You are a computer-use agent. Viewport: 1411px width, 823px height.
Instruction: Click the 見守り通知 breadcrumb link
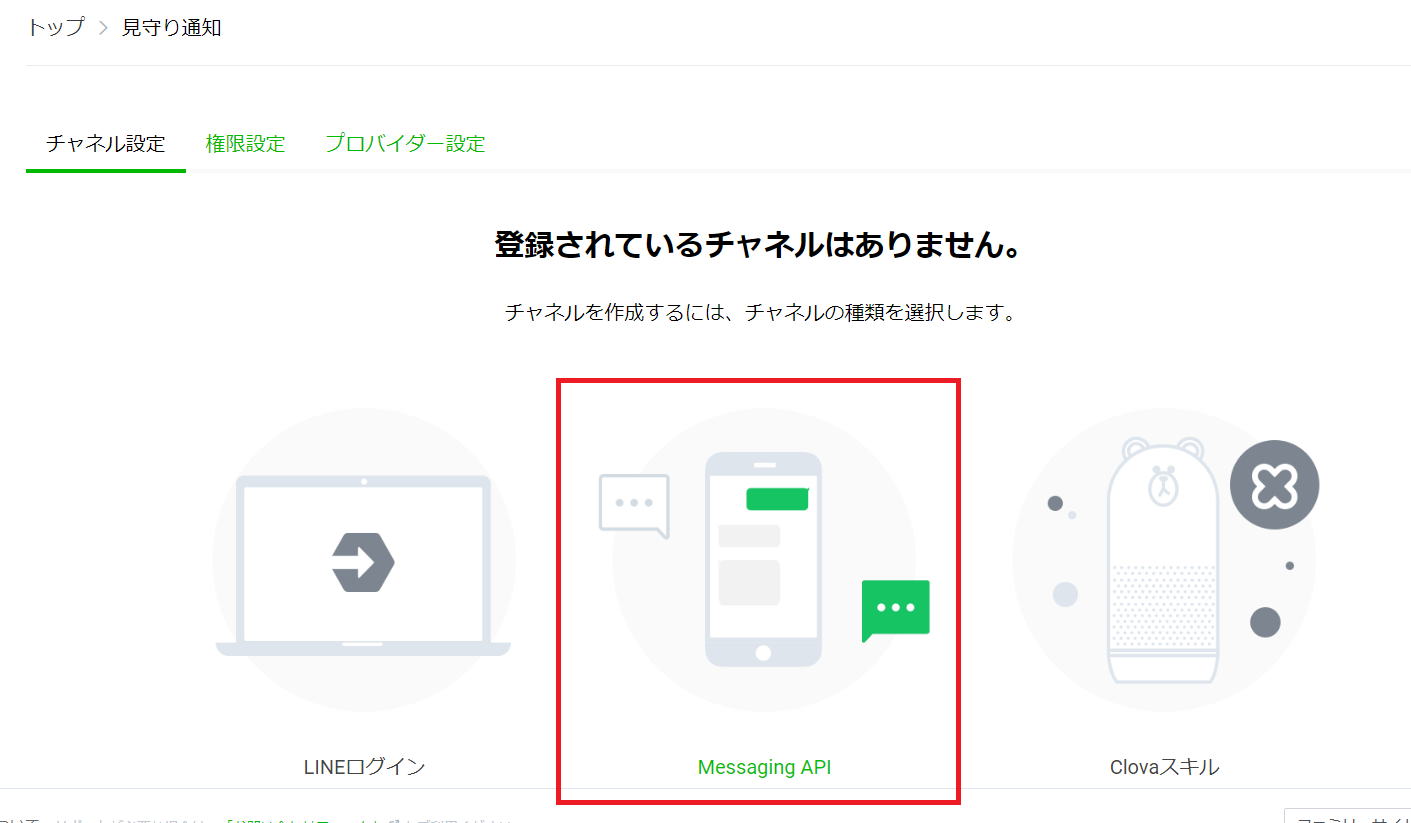tap(172, 28)
